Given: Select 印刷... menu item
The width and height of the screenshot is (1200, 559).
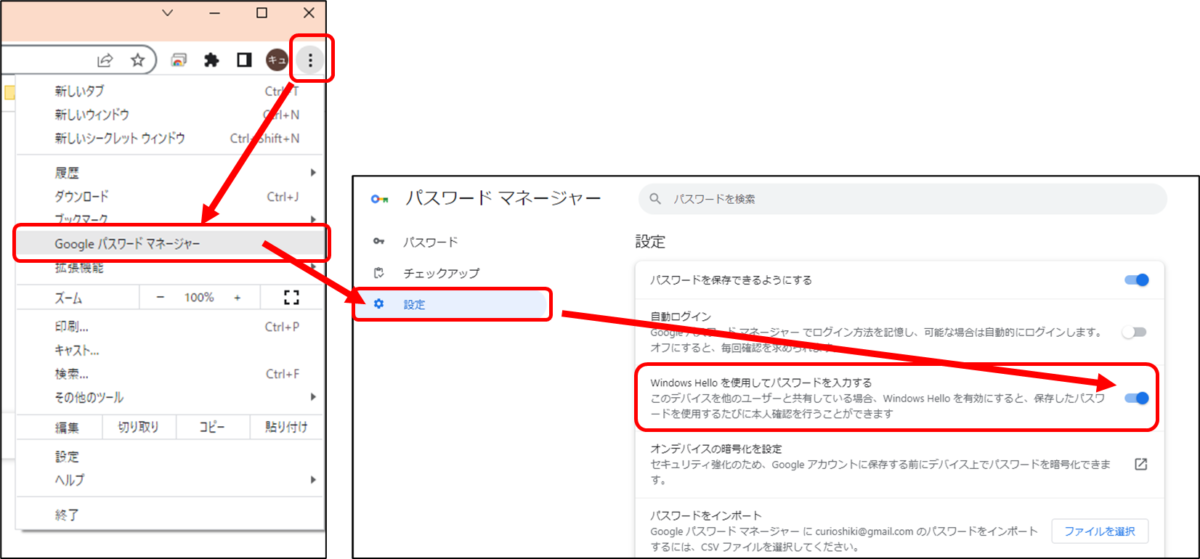Looking at the screenshot, I should point(171,327).
